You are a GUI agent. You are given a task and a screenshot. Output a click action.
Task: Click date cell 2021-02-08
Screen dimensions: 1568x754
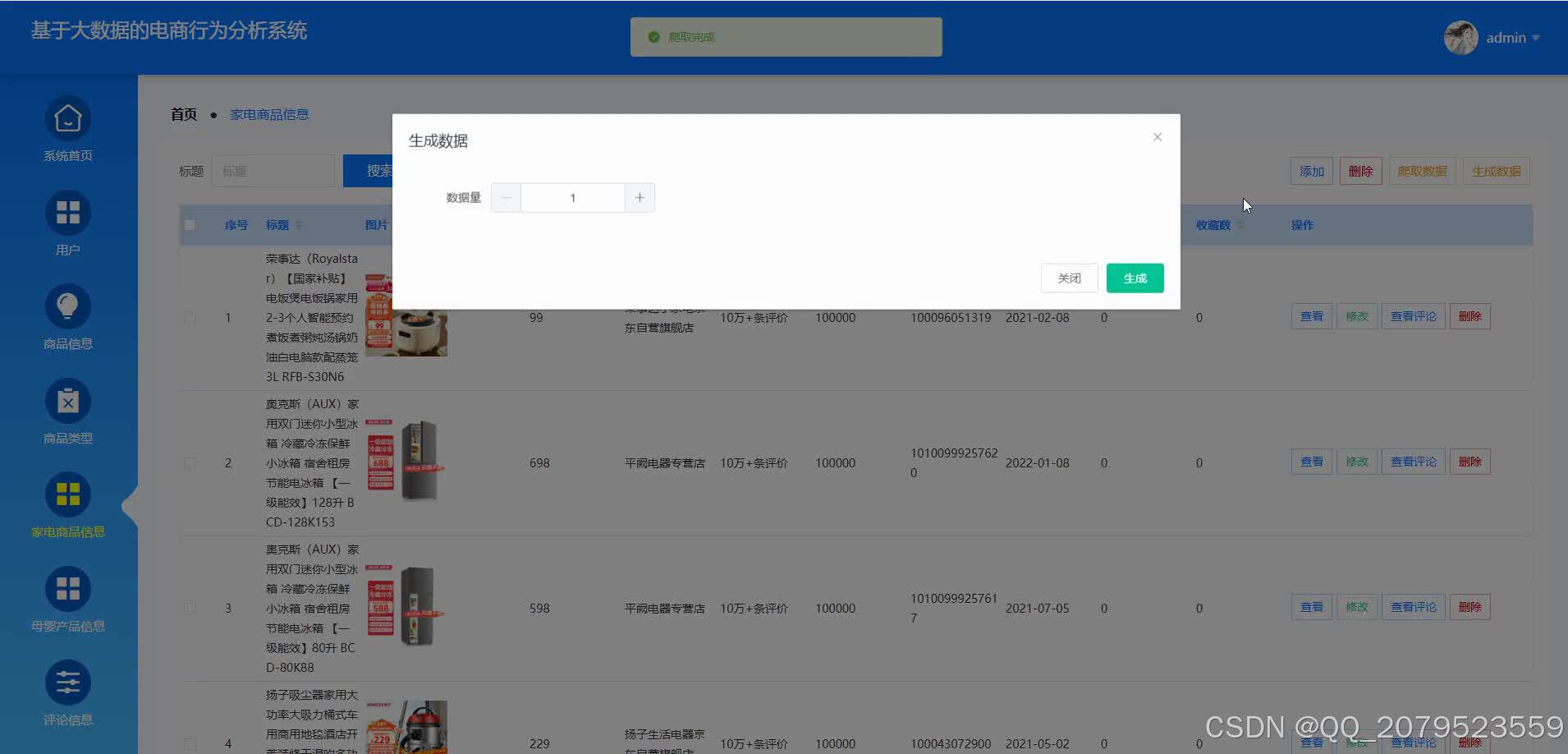(1037, 318)
